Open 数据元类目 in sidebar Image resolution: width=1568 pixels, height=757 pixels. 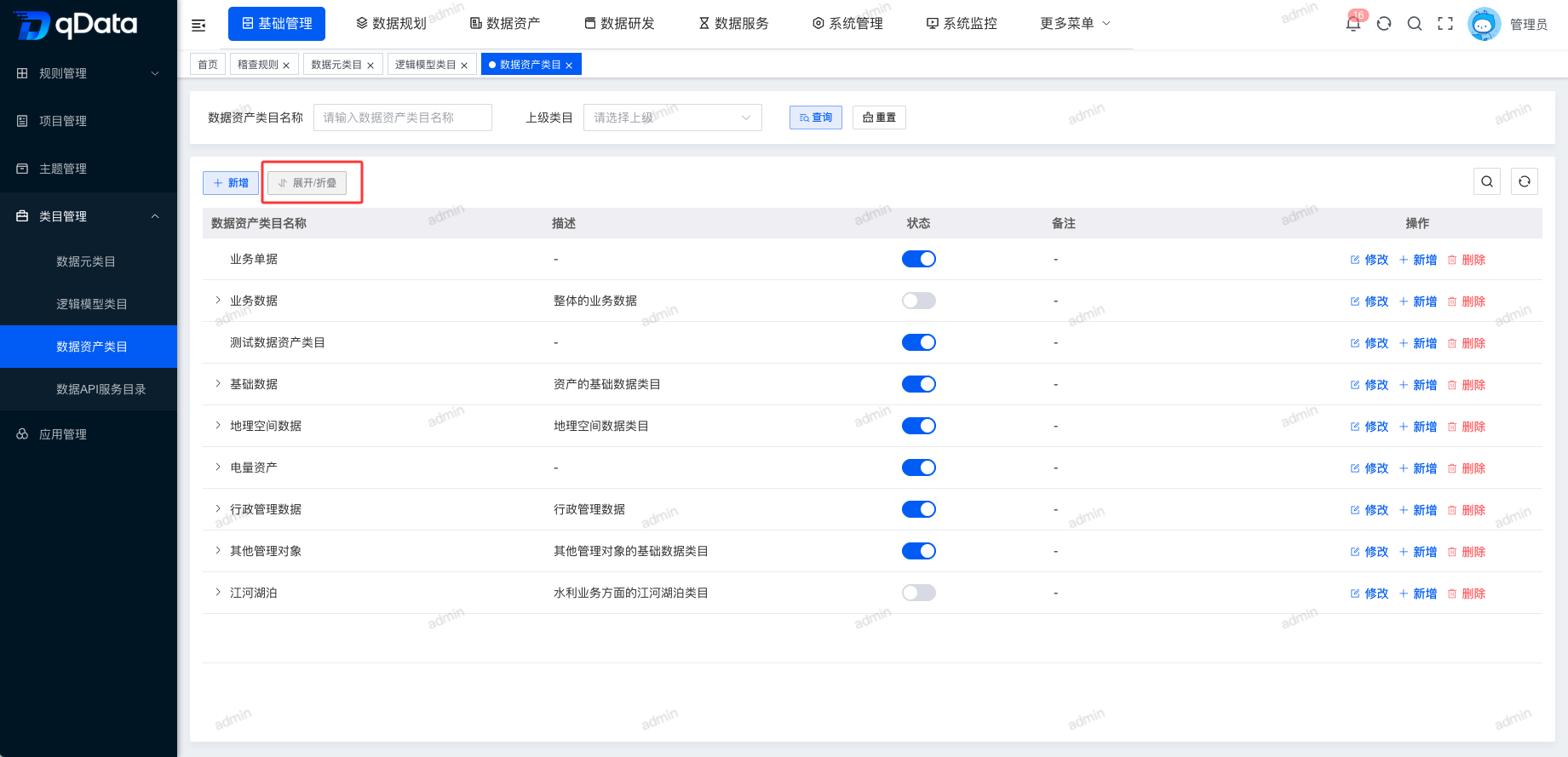pyautogui.click(x=89, y=261)
